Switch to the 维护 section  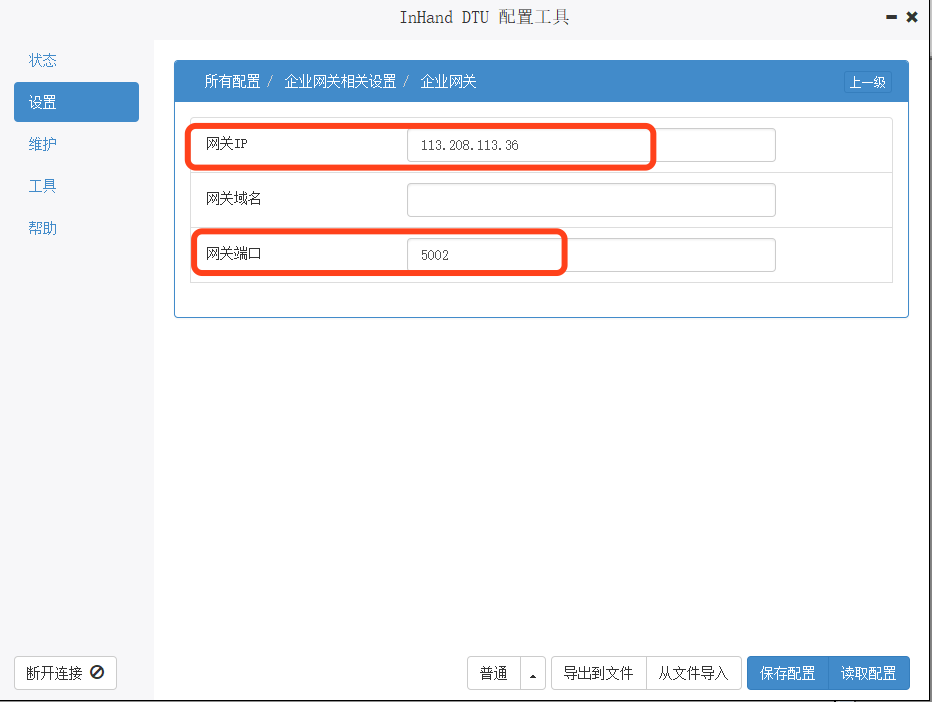pyautogui.click(x=43, y=144)
